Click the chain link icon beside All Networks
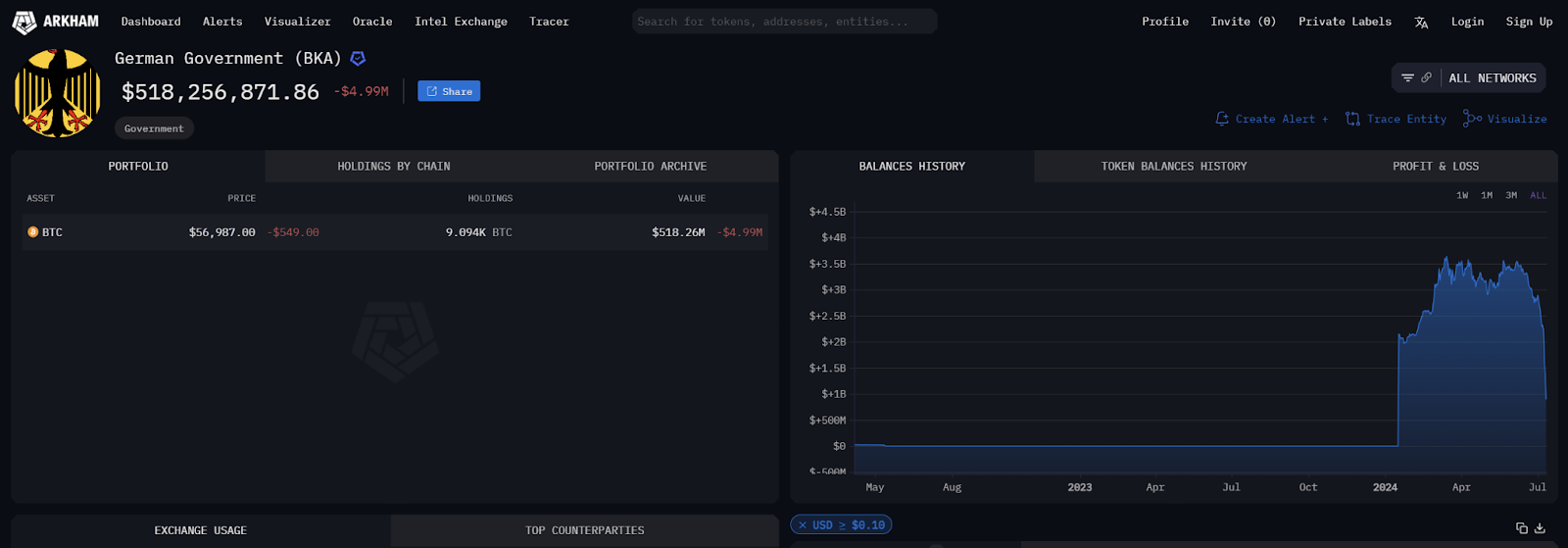The height and width of the screenshot is (548, 1568). pyautogui.click(x=1426, y=78)
